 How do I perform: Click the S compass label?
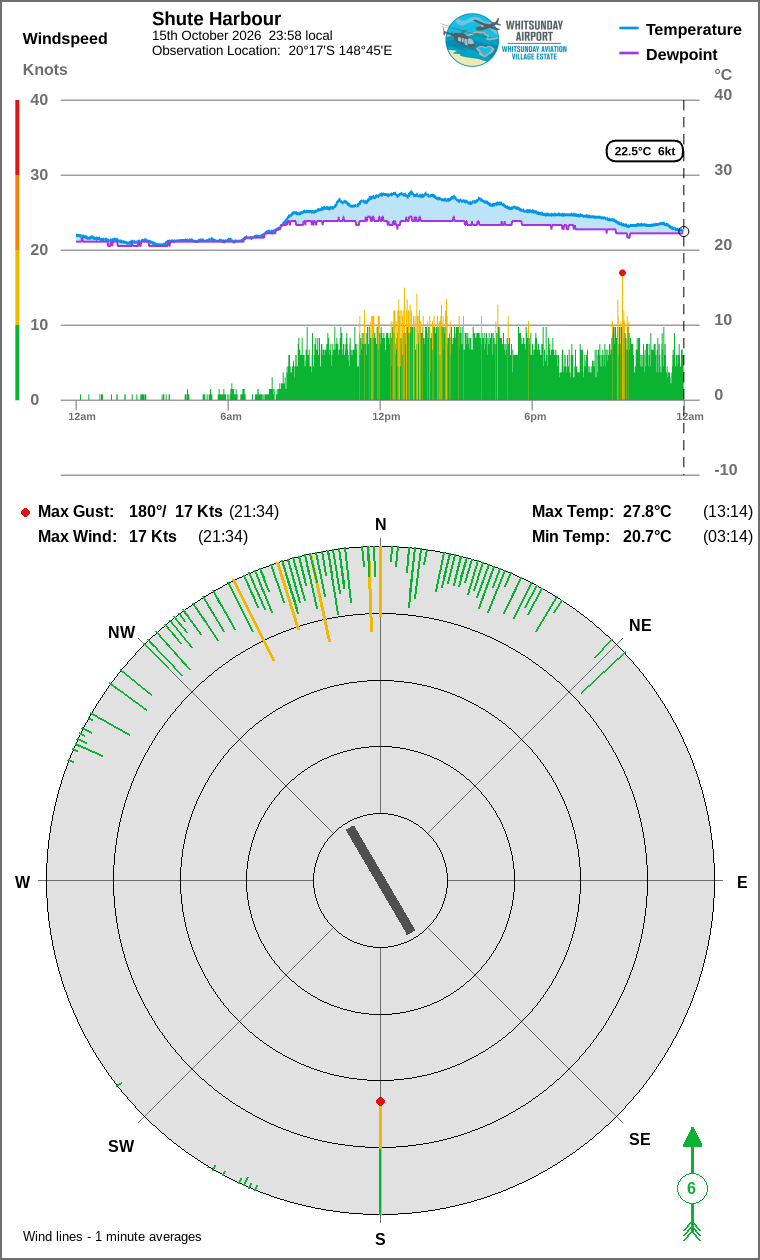click(380, 1239)
